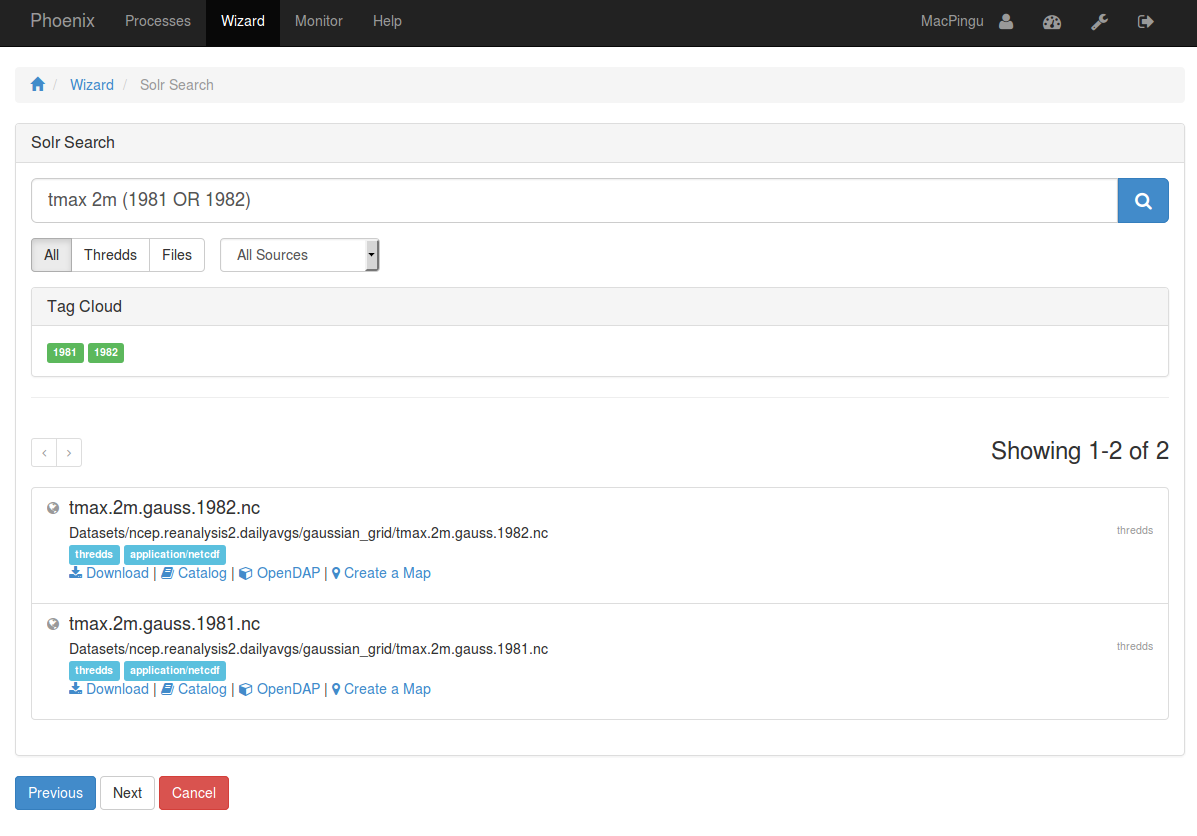This screenshot has height=836, width=1197.
Task: Toggle the 1982 tag in Tag Cloud
Action: coord(106,353)
